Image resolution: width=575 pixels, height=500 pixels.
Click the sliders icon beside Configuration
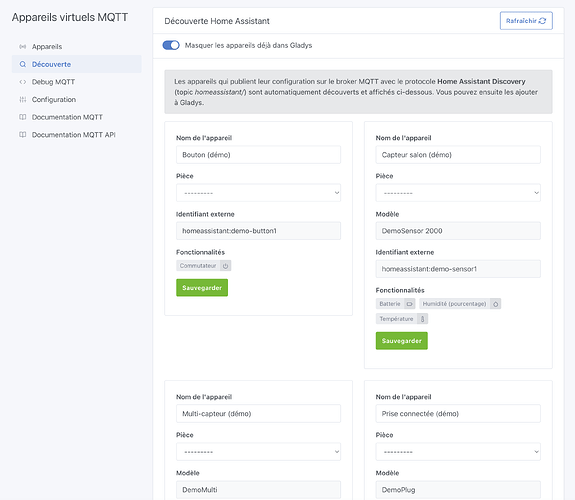[23, 99]
